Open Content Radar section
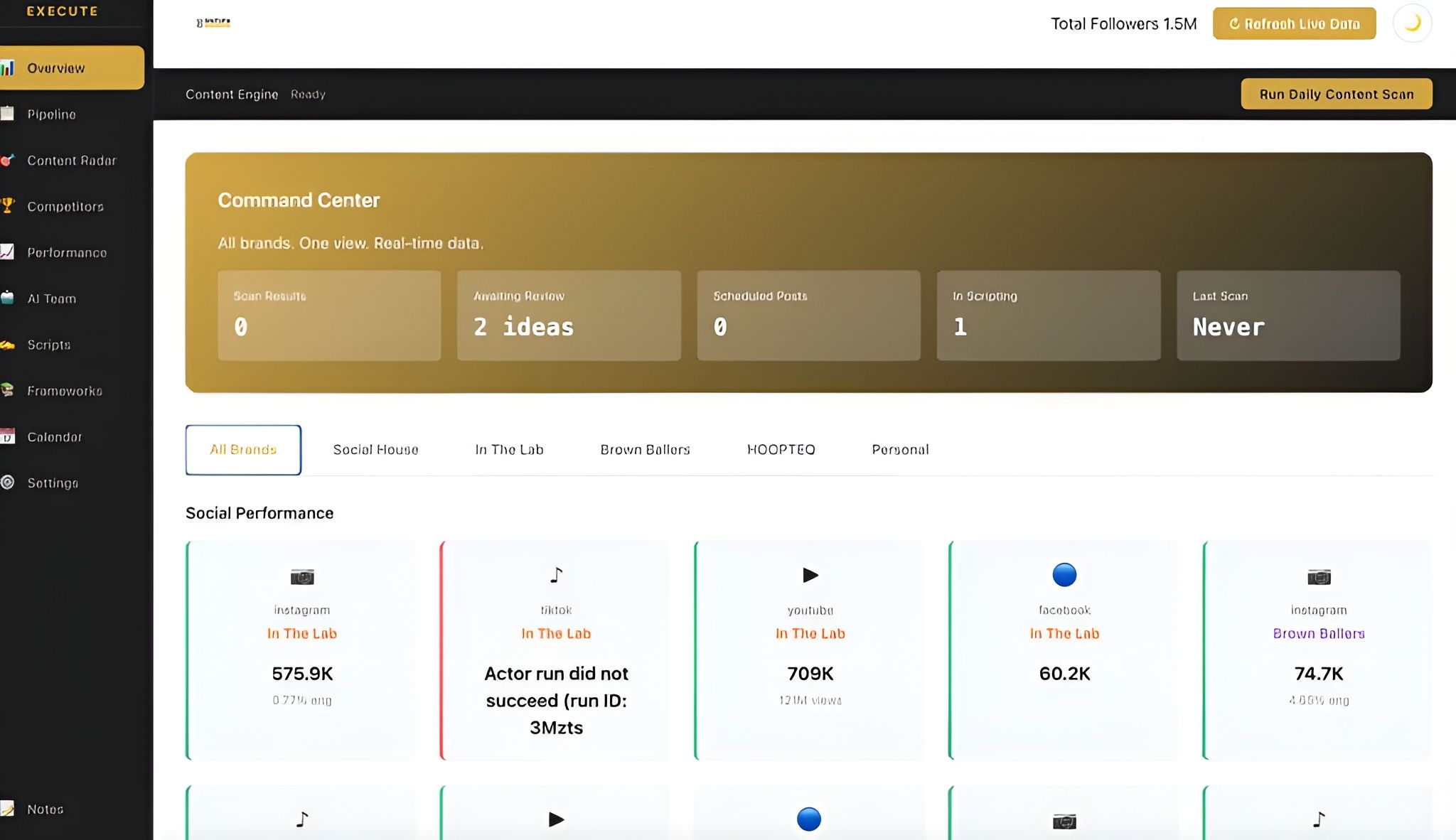 pyautogui.click(x=71, y=161)
